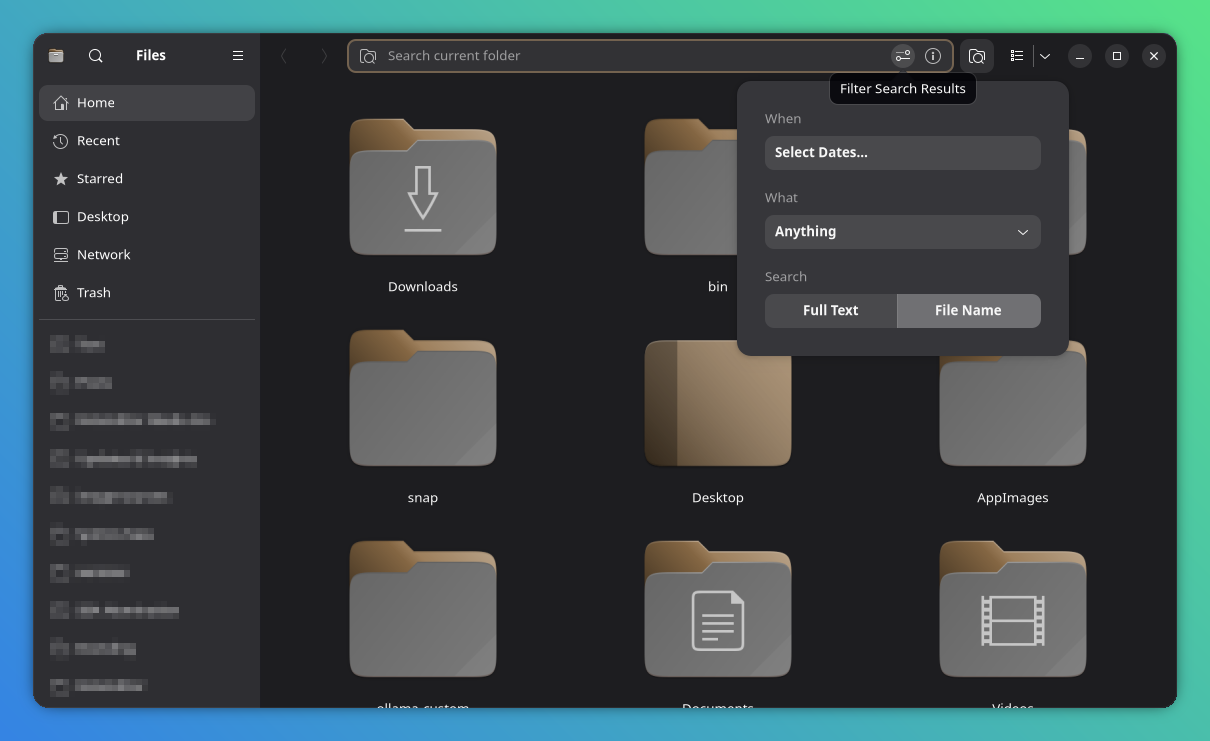
Task: Open the Documents folder
Action: click(717, 609)
